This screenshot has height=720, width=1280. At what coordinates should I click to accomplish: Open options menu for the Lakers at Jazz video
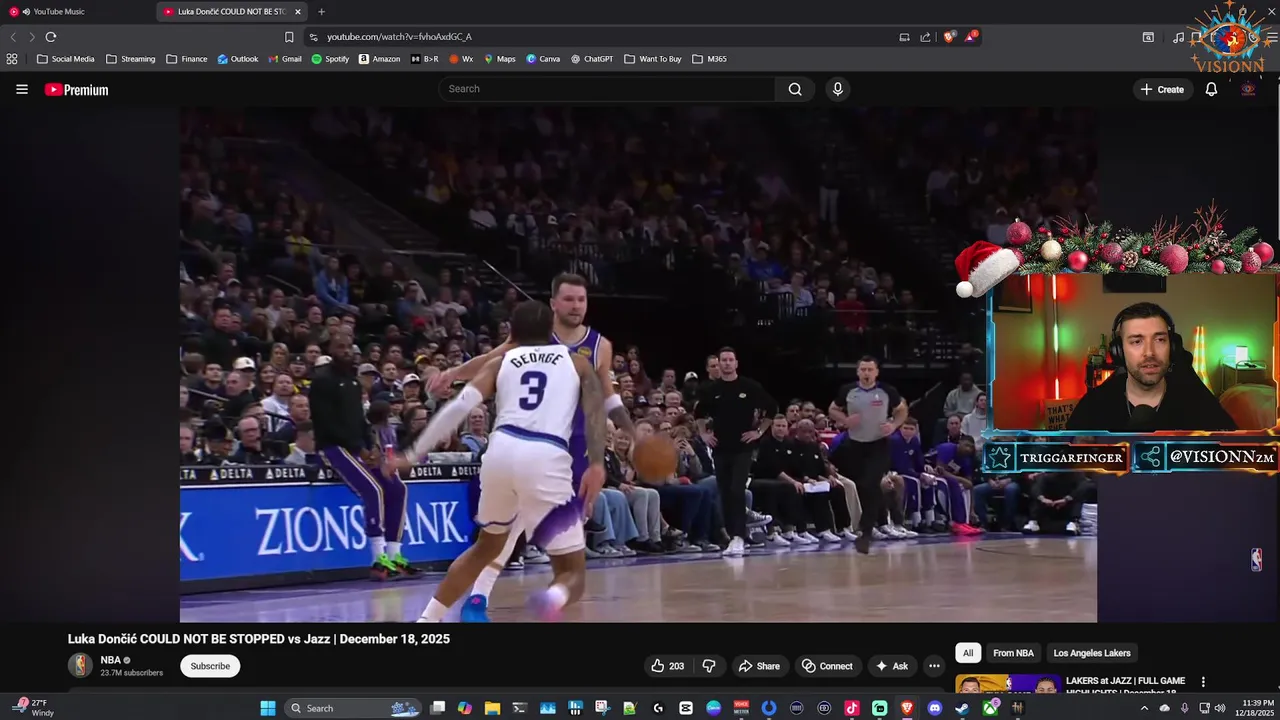[1203, 682]
